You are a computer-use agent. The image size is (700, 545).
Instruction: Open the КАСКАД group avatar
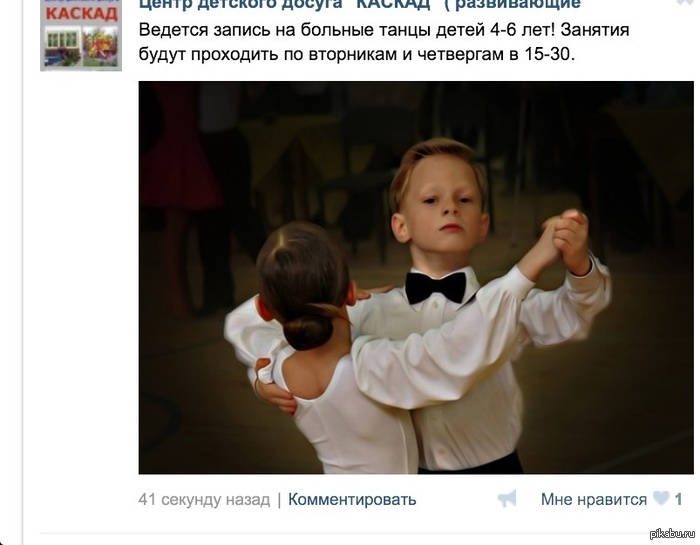[x=81, y=35]
